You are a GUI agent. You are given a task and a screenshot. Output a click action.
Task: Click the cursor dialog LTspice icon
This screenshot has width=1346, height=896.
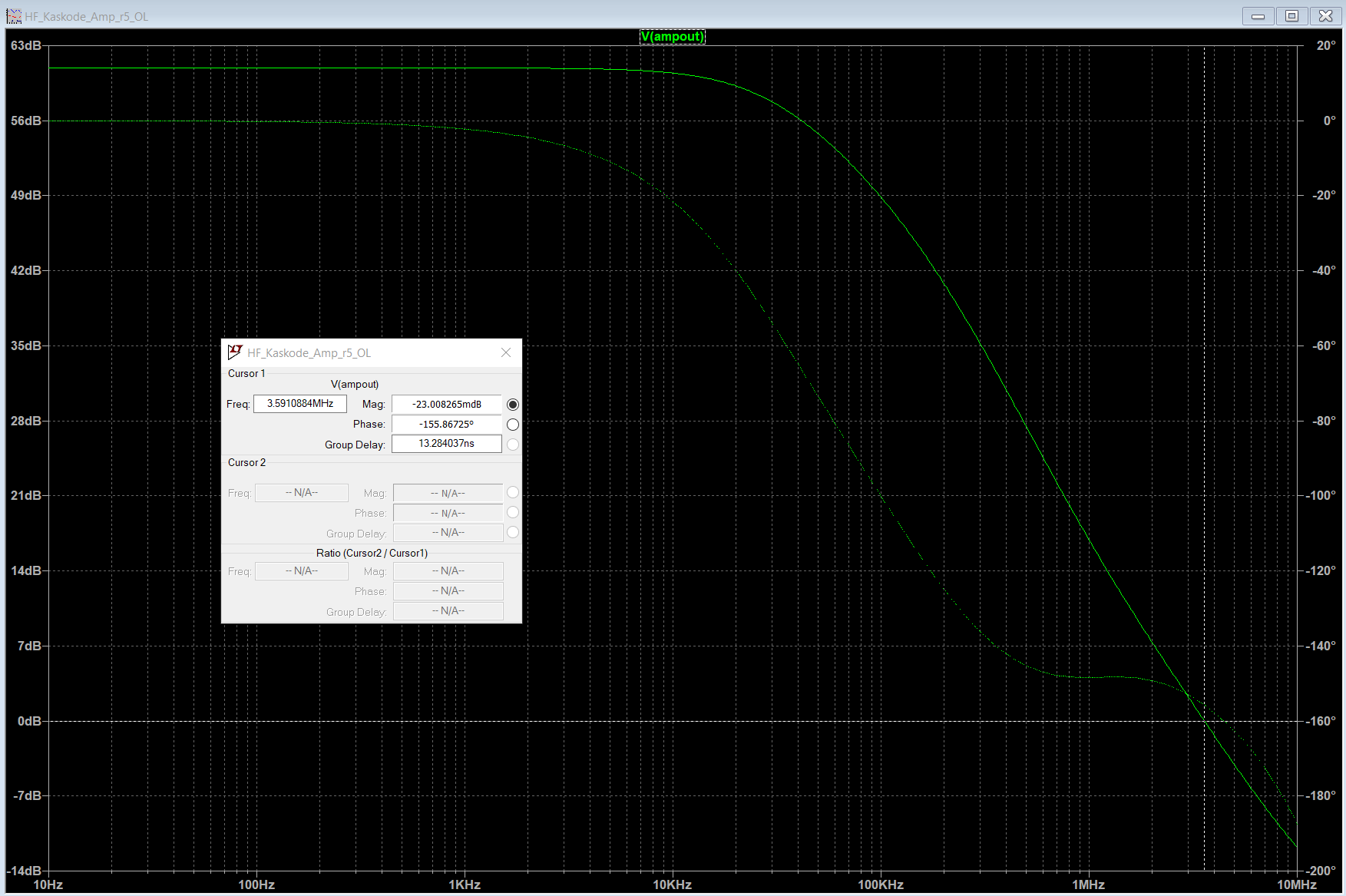point(235,352)
